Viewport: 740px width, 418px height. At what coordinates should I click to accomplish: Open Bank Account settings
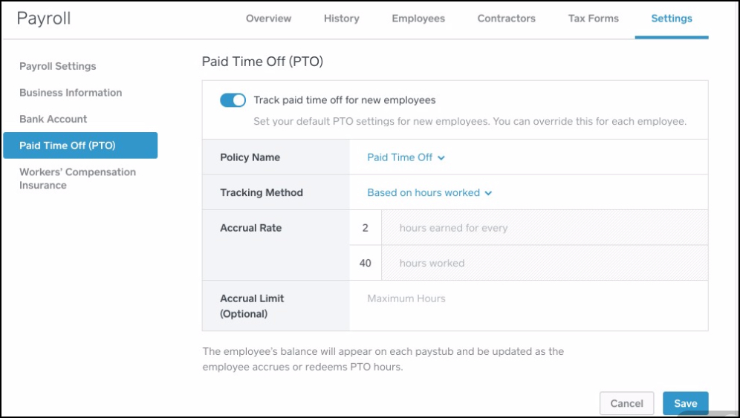(53, 119)
